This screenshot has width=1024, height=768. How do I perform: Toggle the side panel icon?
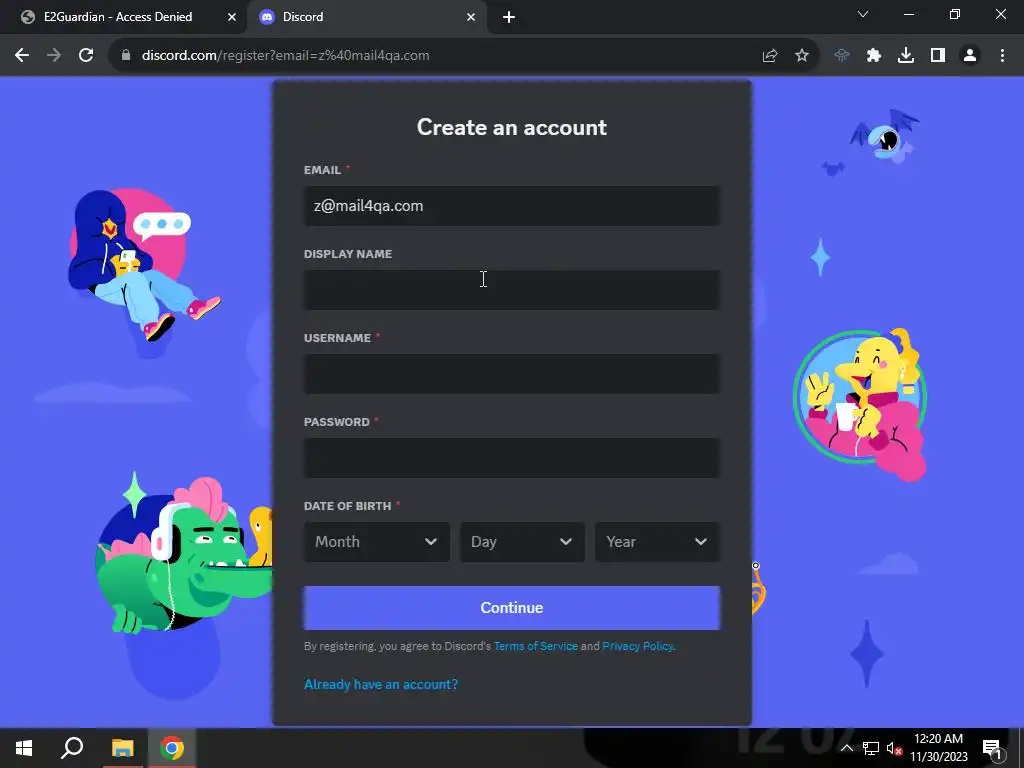(x=938, y=56)
